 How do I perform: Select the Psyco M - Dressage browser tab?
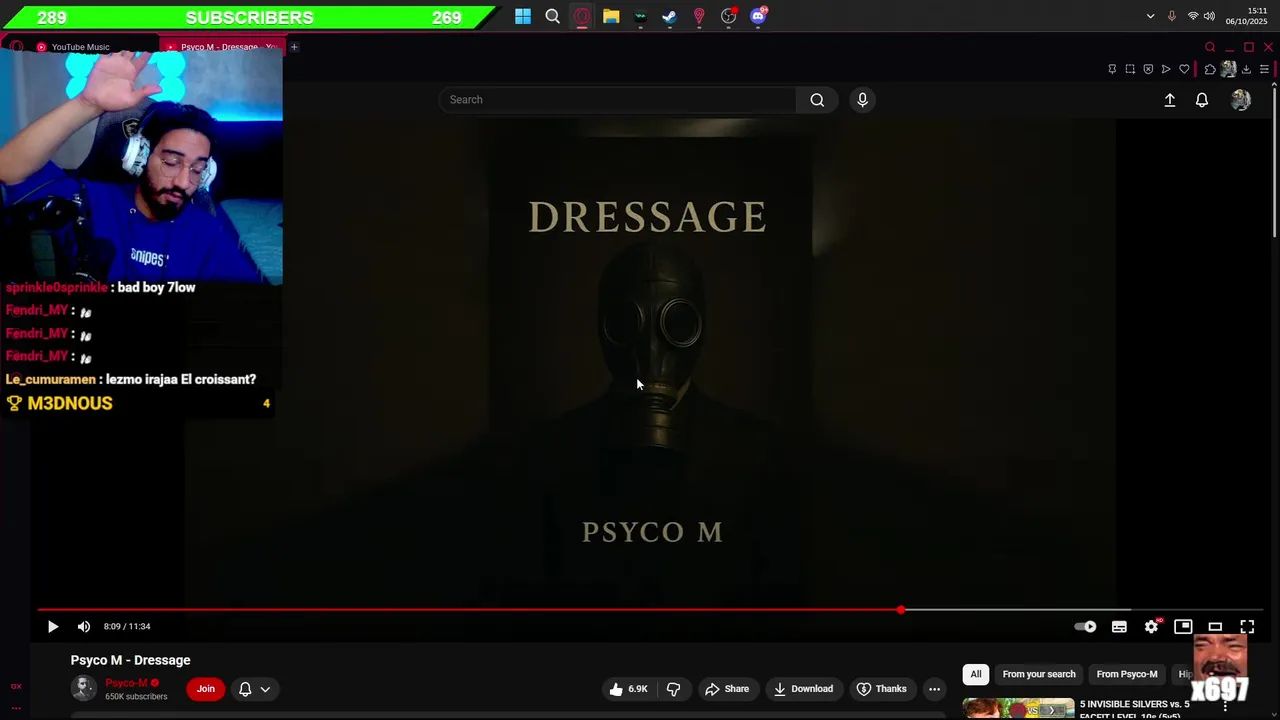coord(225,47)
